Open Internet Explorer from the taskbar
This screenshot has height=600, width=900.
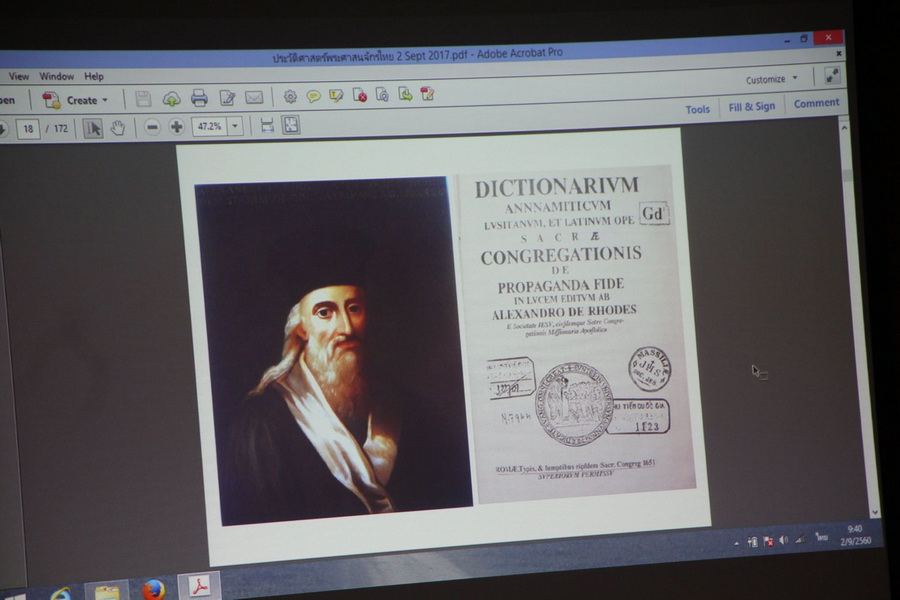pyautogui.click(x=61, y=593)
